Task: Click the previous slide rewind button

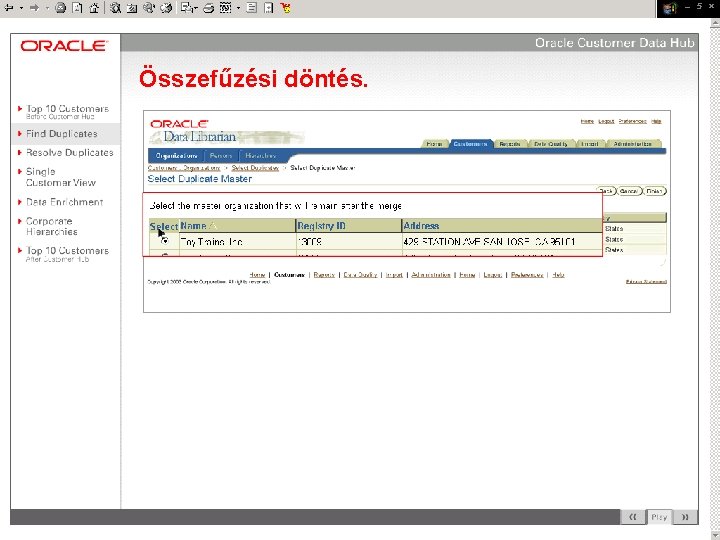Action: [633, 517]
